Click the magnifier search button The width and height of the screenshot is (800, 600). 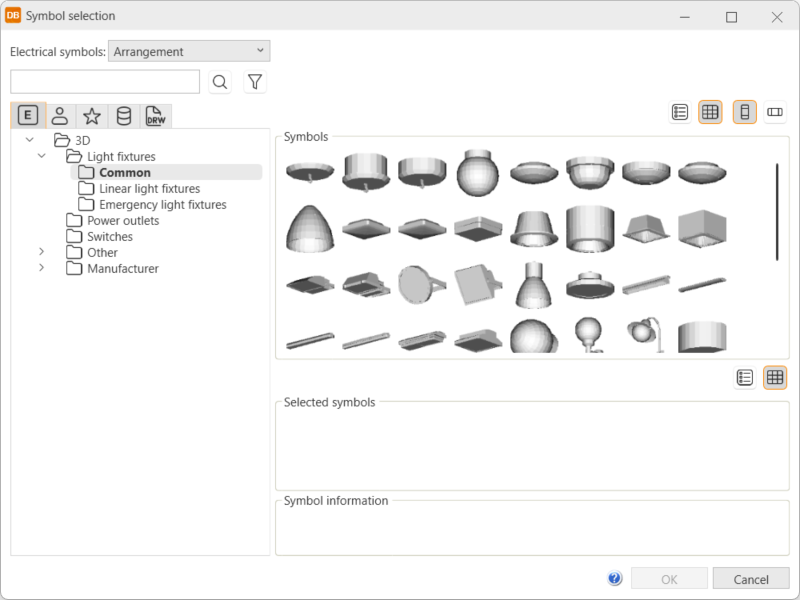click(x=220, y=82)
